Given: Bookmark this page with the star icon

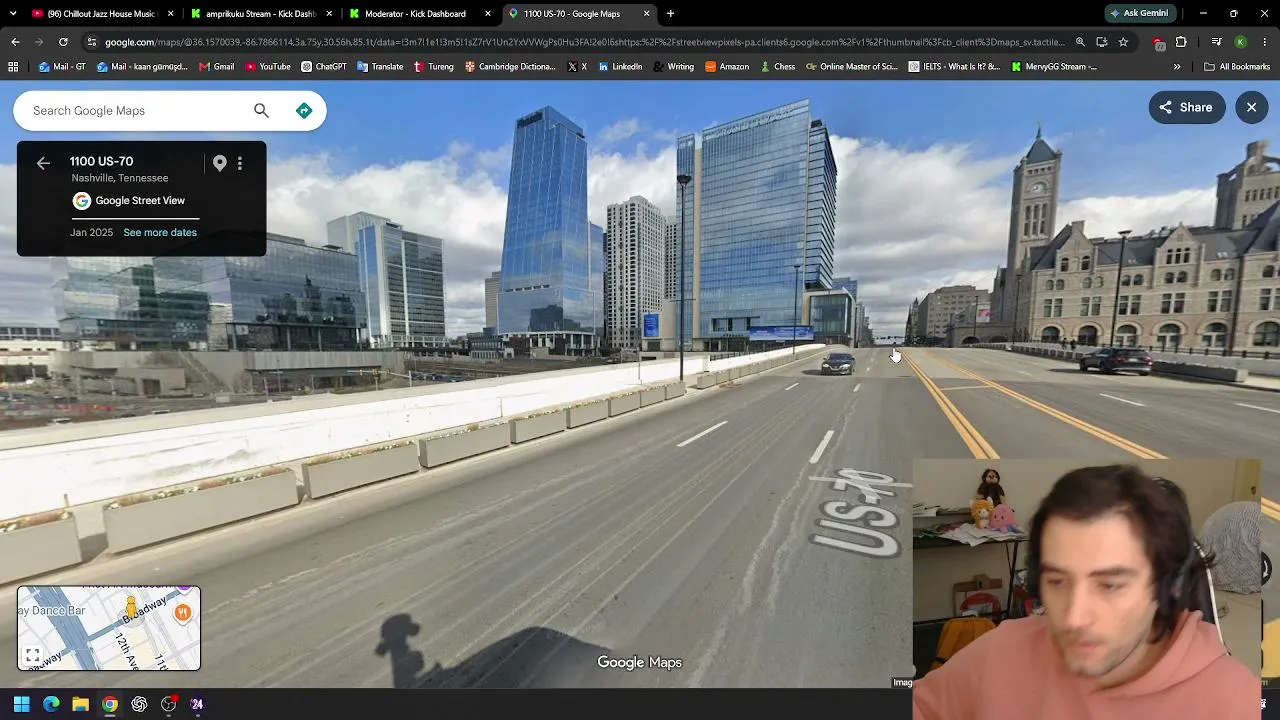Looking at the screenshot, I should [x=1123, y=42].
